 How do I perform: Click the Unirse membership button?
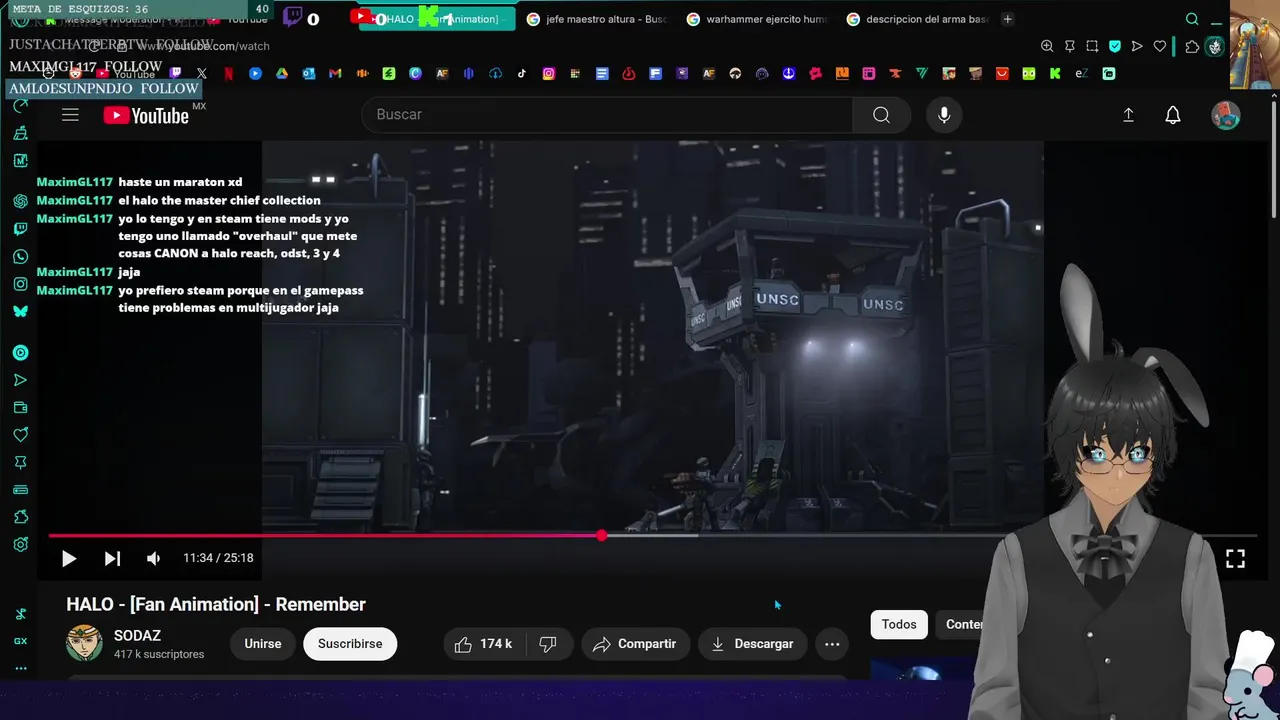coord(263,644)
